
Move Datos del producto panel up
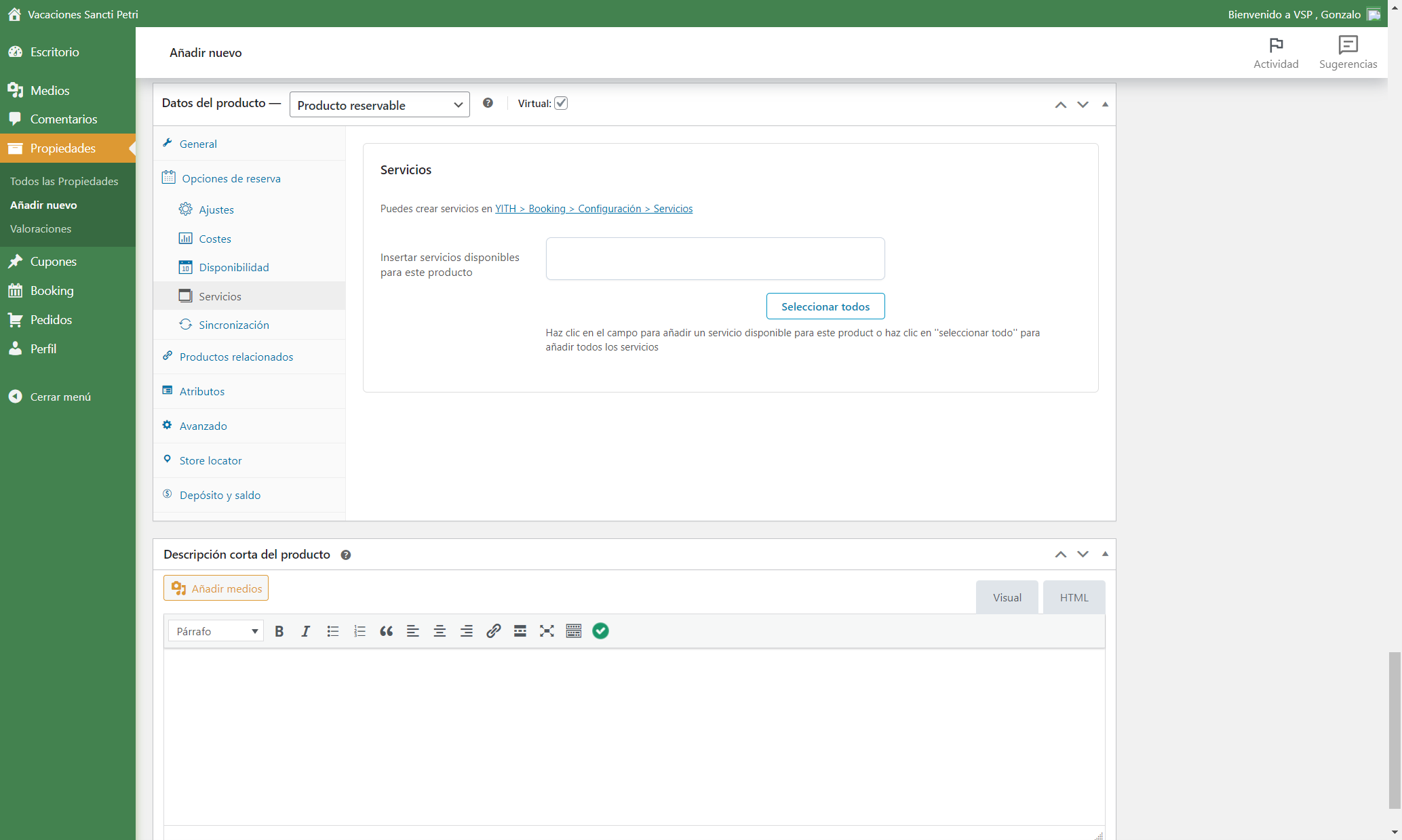coord(1061,104)
